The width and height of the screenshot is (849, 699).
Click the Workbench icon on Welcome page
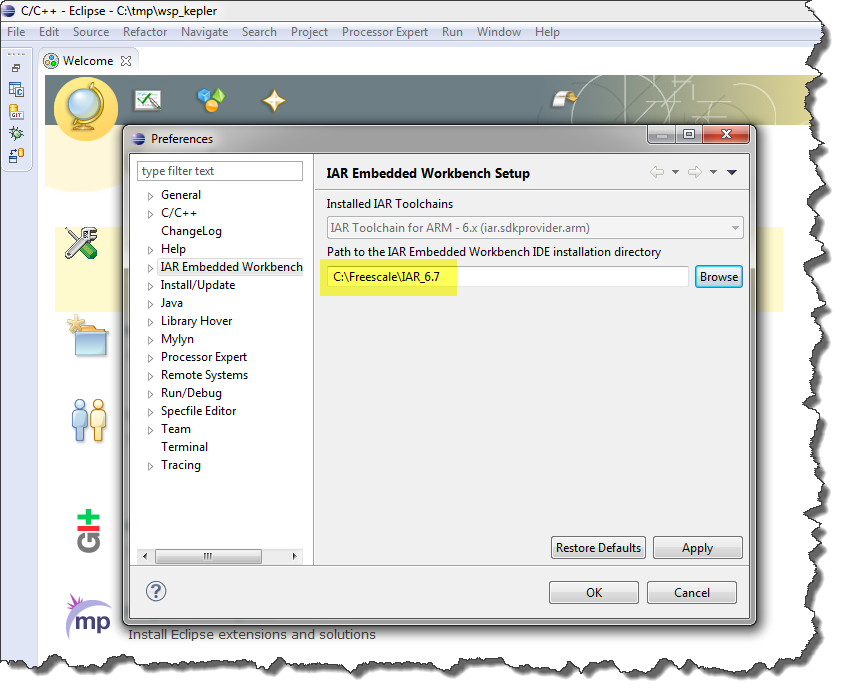coord(565,98)
